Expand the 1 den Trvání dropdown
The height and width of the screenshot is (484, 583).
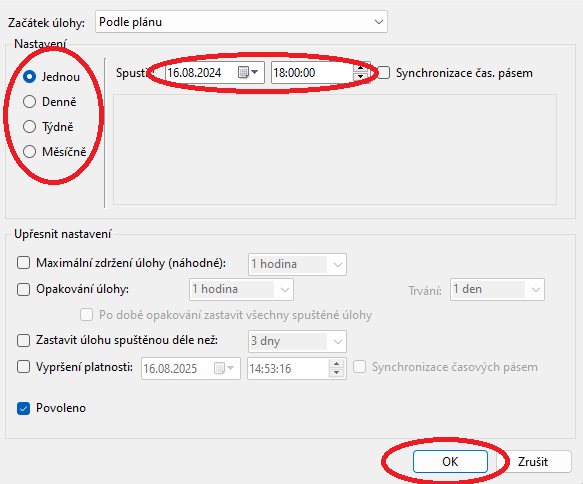[x=497, y=289]
